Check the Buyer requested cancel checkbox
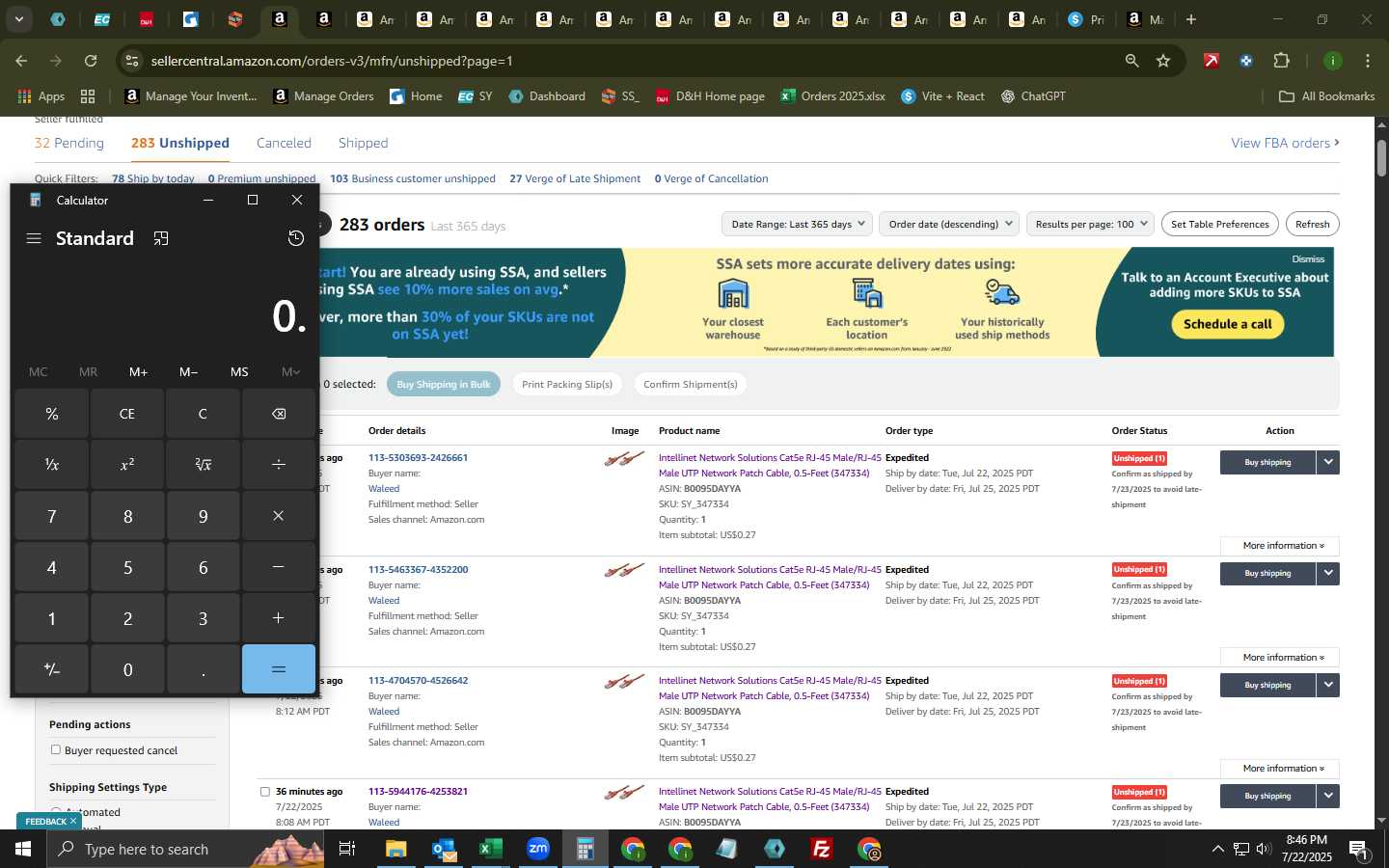 56,749
